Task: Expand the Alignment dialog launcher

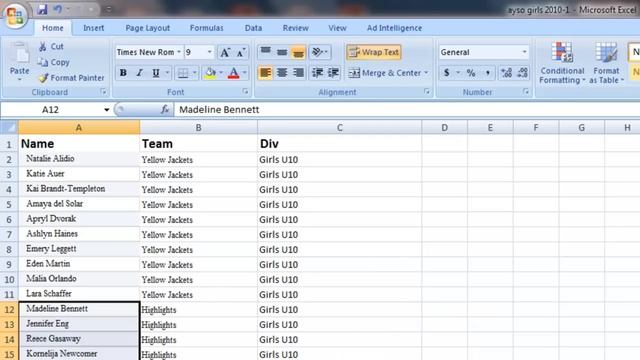Action: click(x=427, y=92)
